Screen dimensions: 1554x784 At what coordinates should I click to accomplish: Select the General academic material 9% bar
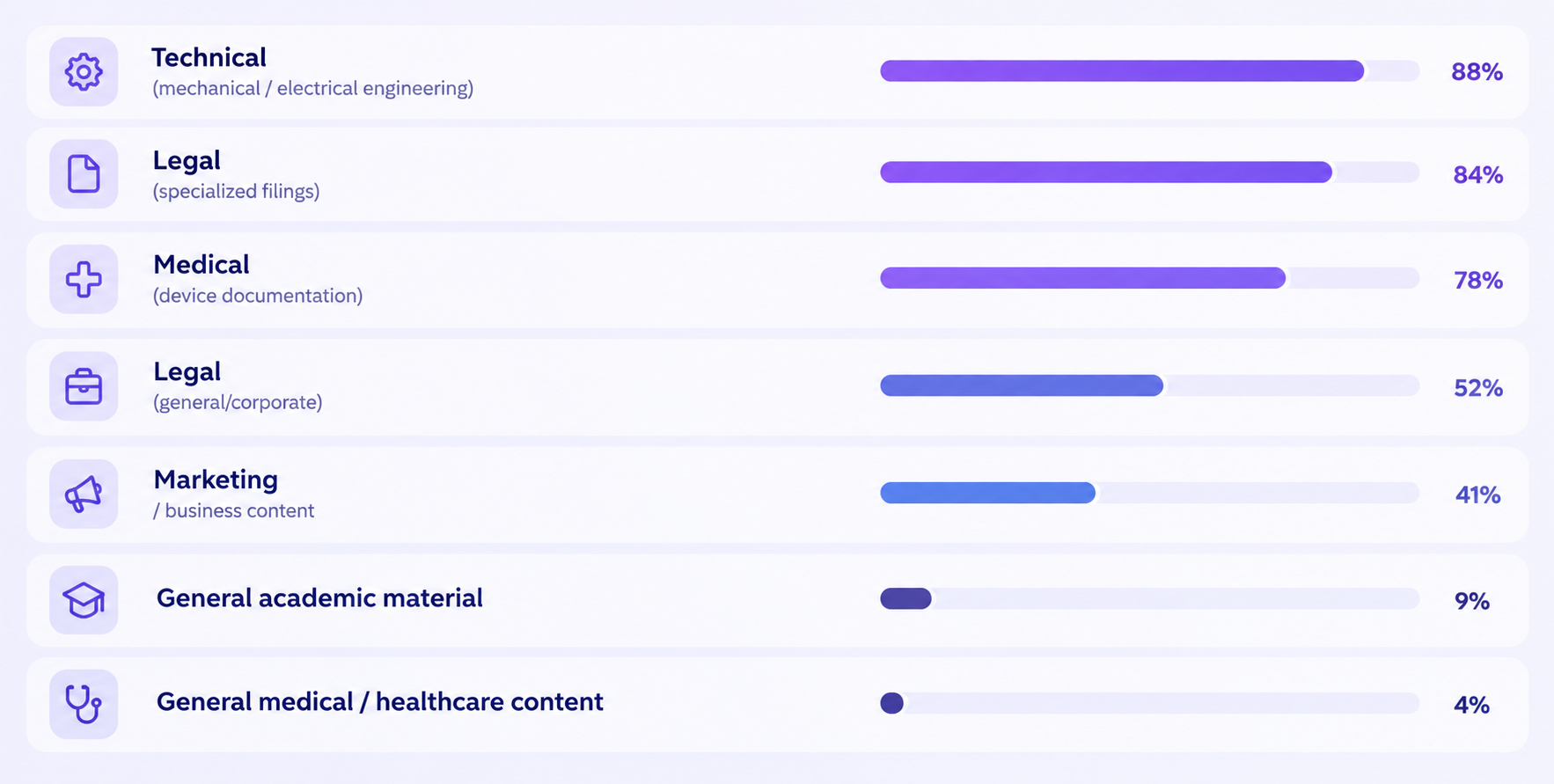pos(1149,598)
